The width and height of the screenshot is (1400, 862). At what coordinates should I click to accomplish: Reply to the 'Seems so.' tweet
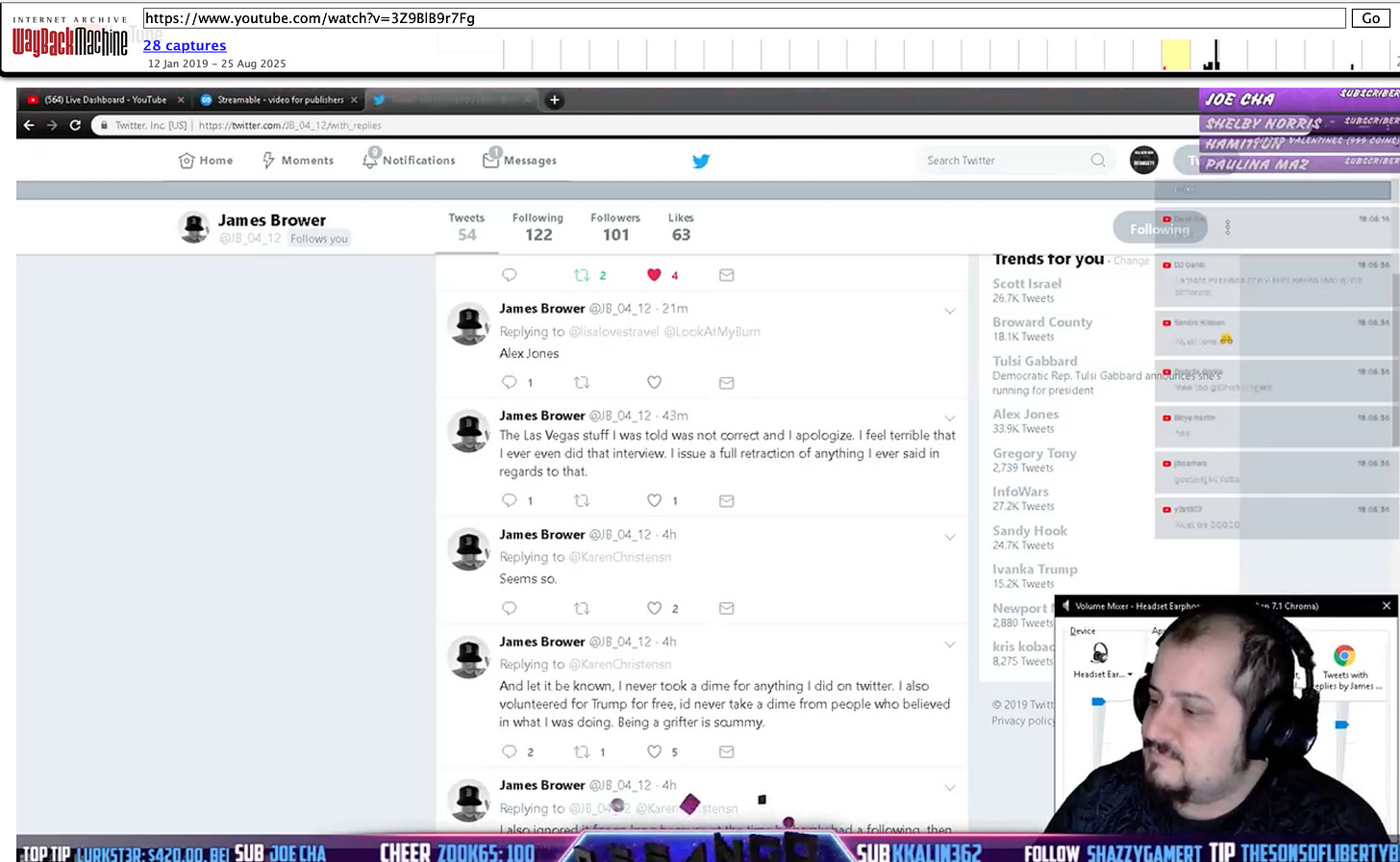pyautogui.click(x=510, y=608)
